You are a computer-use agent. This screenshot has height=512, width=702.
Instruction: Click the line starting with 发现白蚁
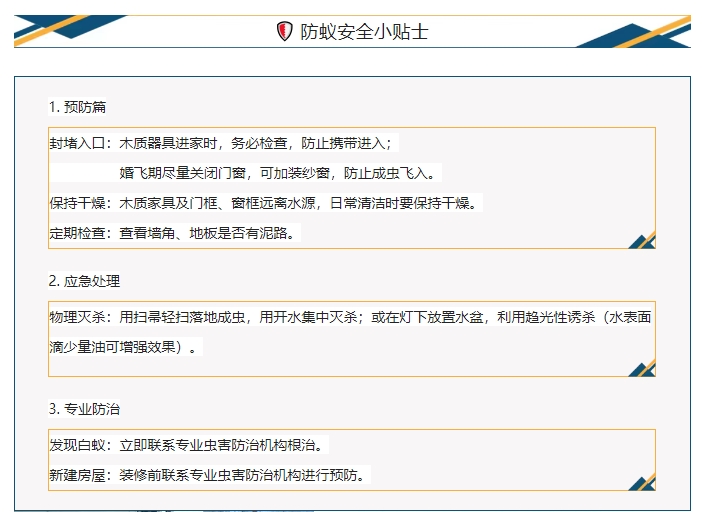(x=187, y=445)
